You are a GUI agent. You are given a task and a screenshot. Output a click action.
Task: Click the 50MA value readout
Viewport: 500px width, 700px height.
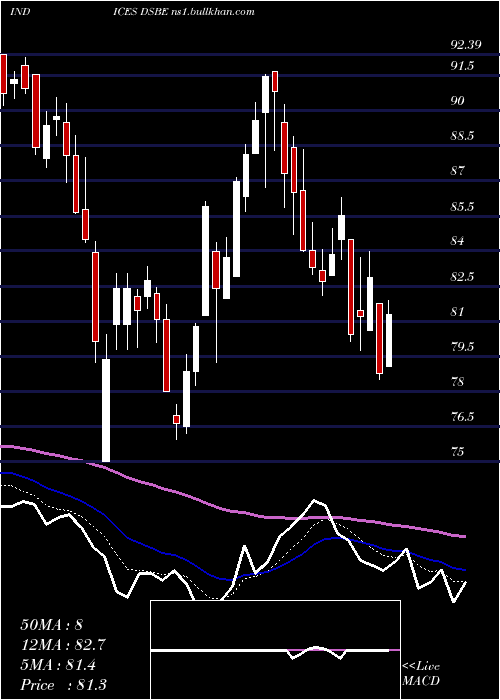coord(52,625)
